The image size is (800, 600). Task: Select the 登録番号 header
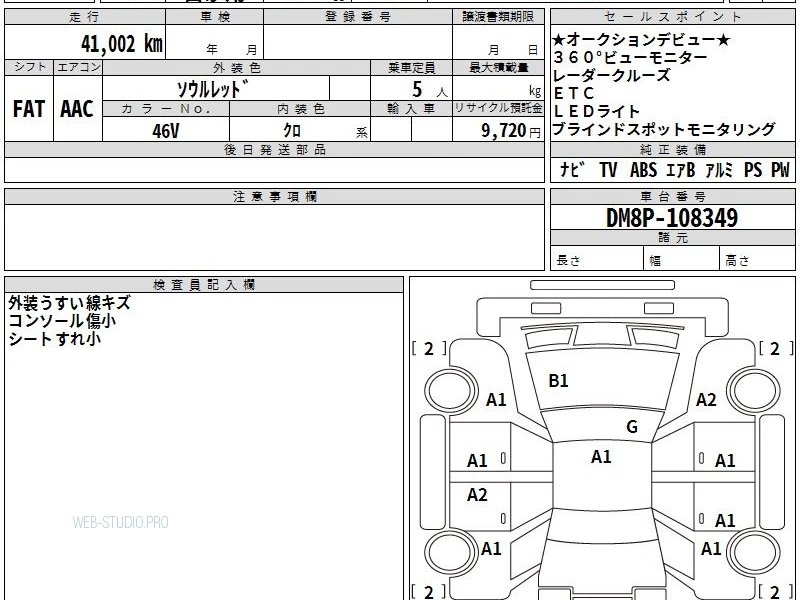pyautogui.click(x=358, y=17)
